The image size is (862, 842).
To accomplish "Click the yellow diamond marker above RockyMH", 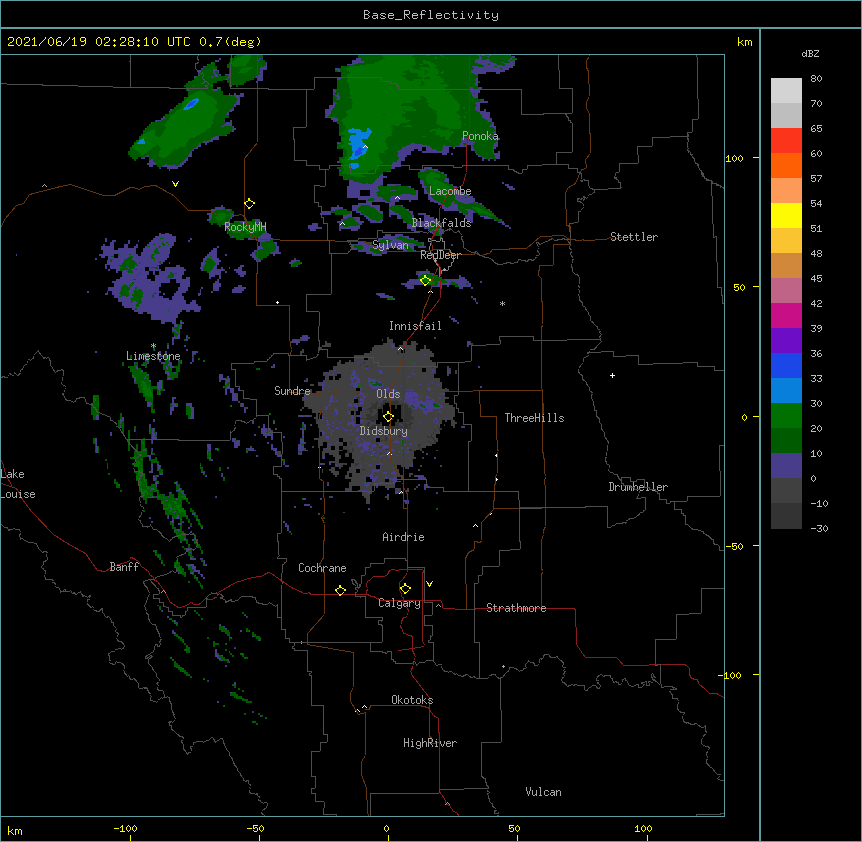I will (x=249, y=204).
